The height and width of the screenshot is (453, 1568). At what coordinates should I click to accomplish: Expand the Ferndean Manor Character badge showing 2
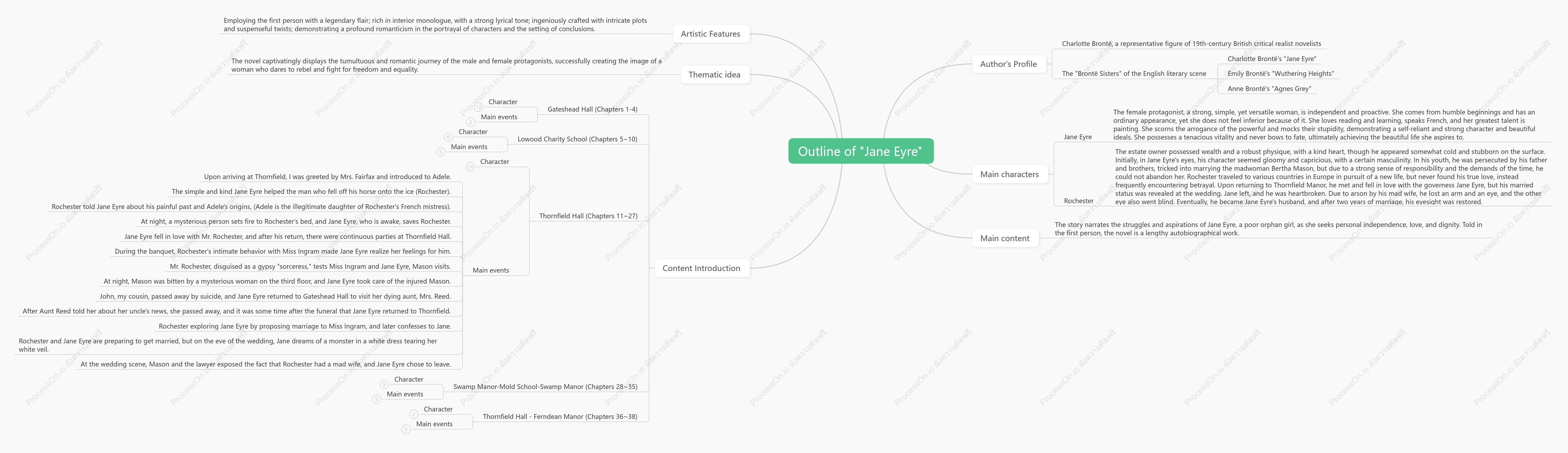414,414
